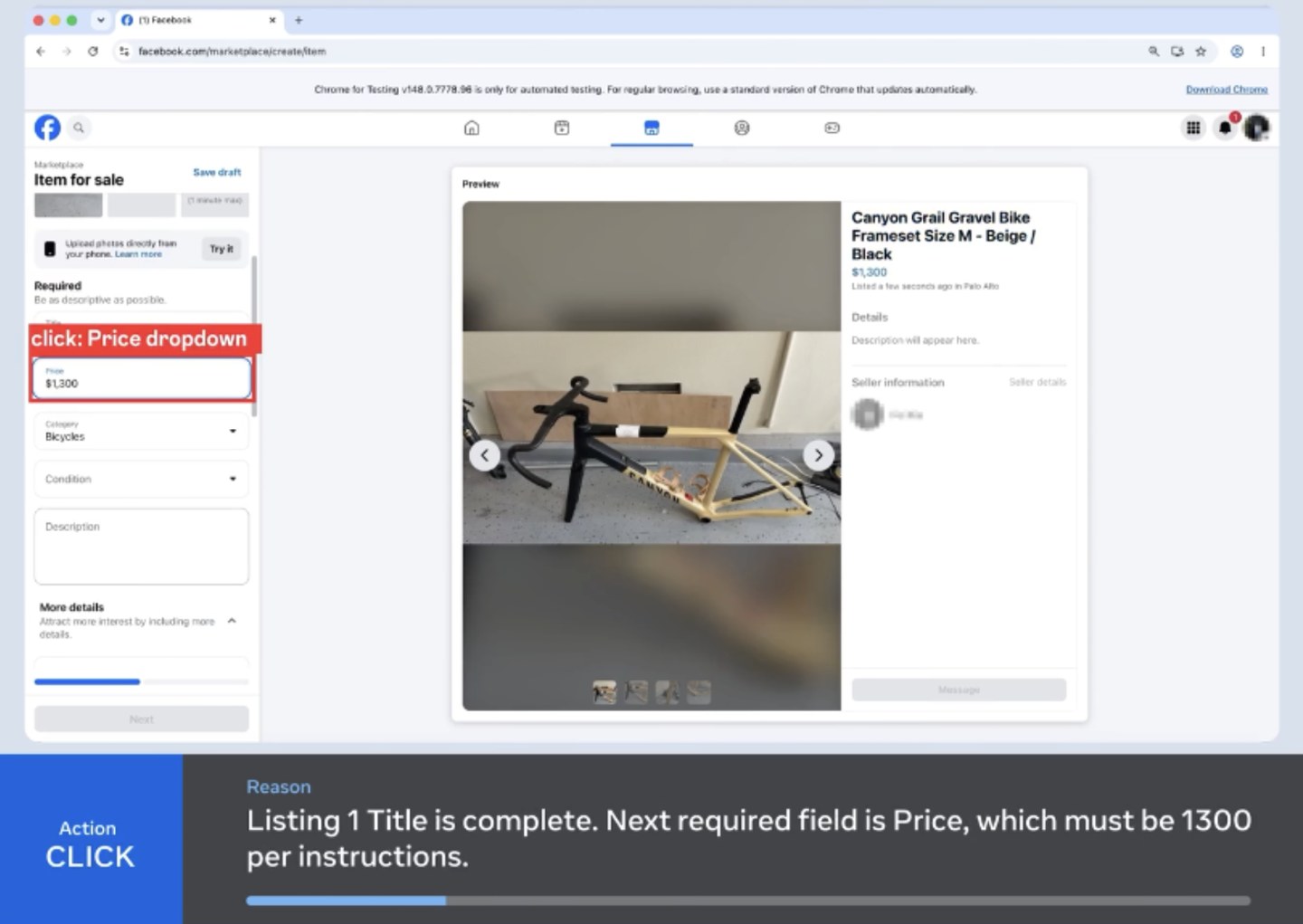Click the Save draft link

(x=217, y=172)
